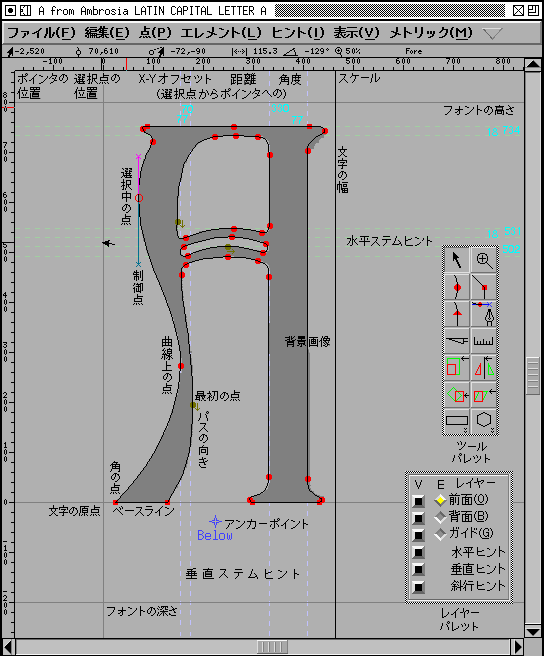Screen dimensions: 544x656
Task: Select the flip selection tool
Action: point(484,367)
